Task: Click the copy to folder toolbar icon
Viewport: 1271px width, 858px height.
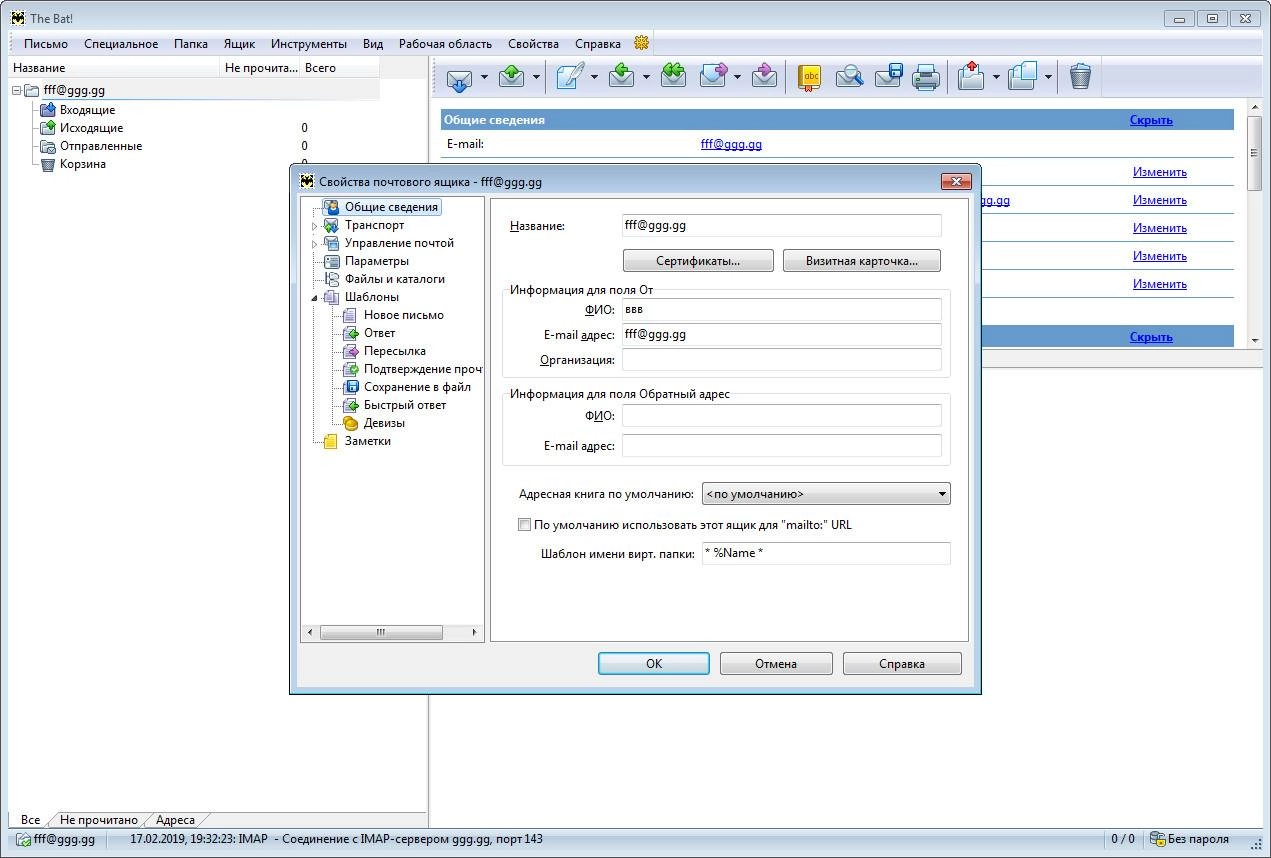Action: 1023,77
